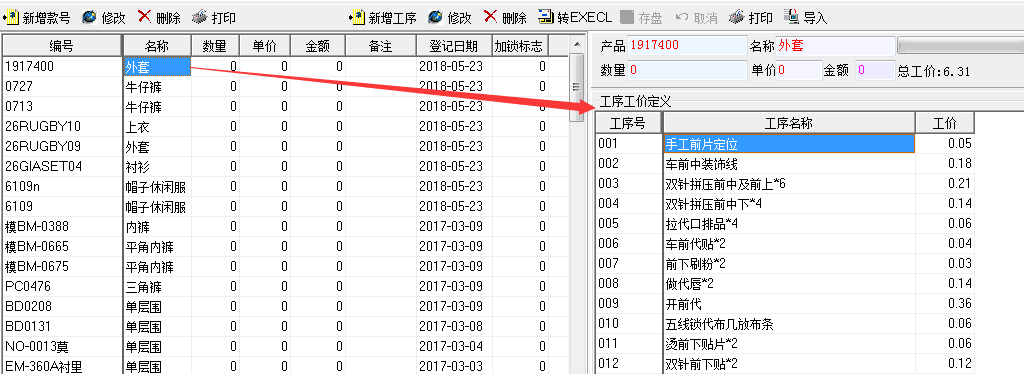This screenshot has width=1024, height=374.
Task: Select product code BD0131
Action: 27,326
